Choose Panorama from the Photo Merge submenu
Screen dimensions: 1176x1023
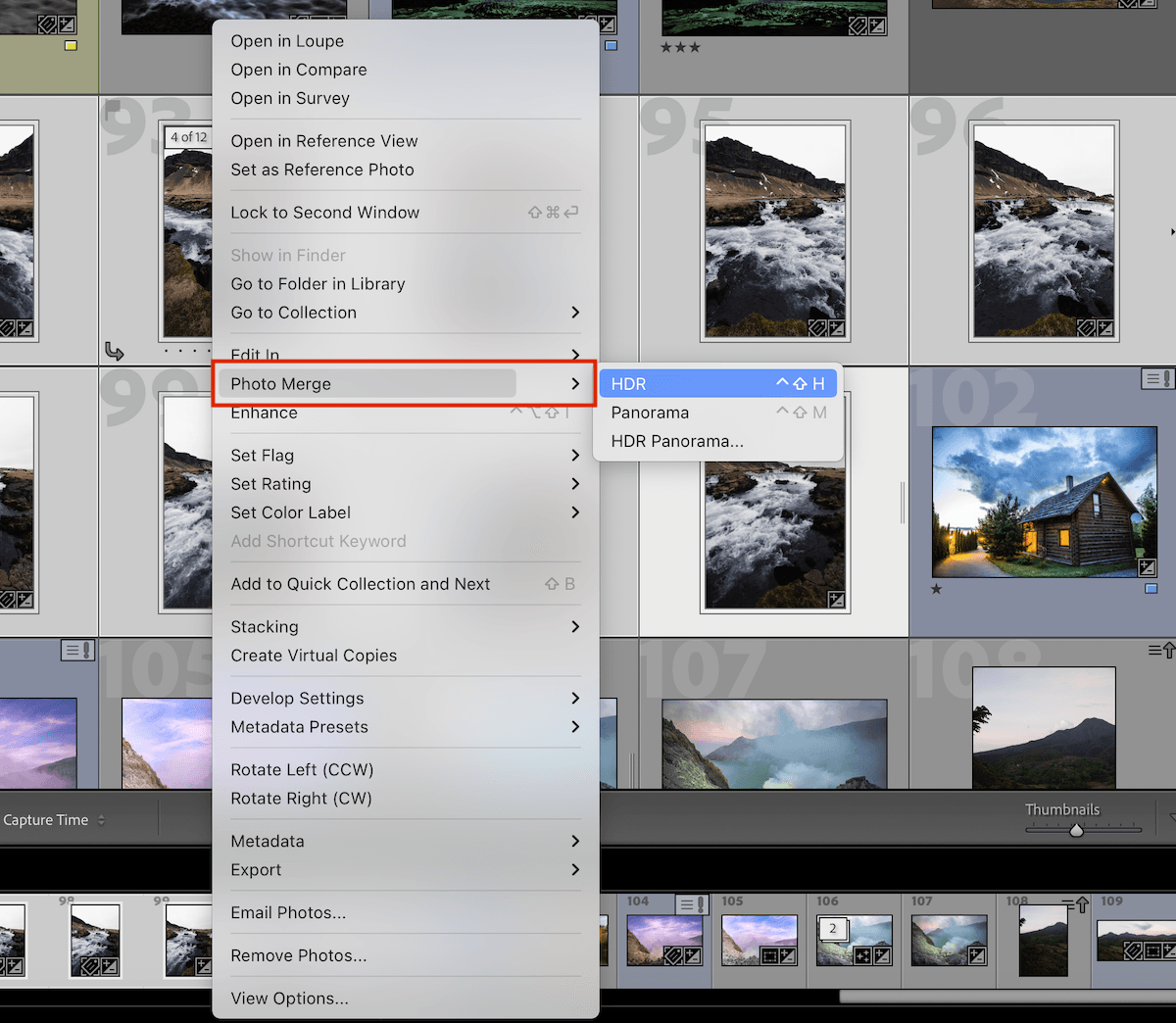(650, 412)
